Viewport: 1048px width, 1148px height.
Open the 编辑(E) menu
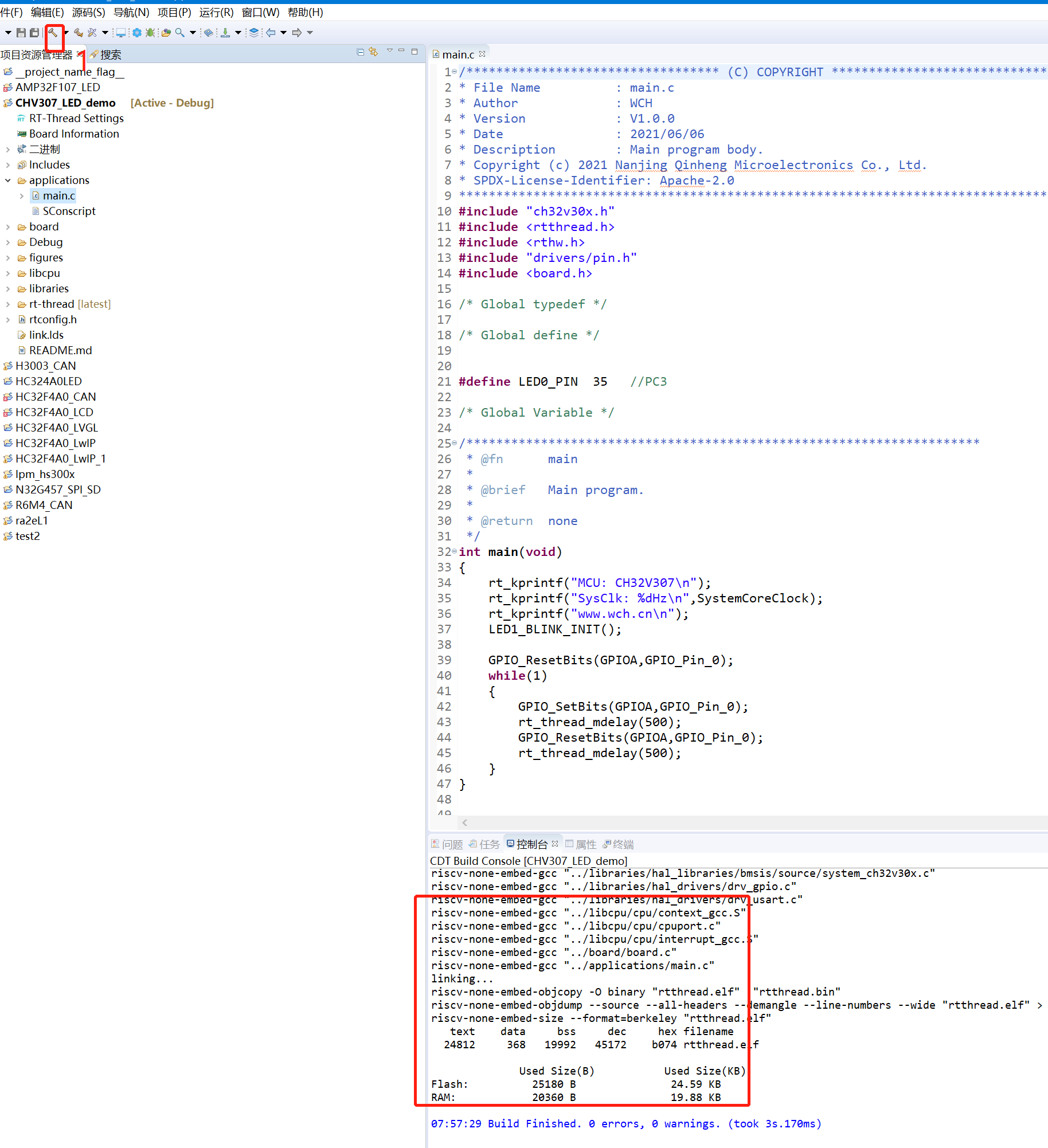47,12
